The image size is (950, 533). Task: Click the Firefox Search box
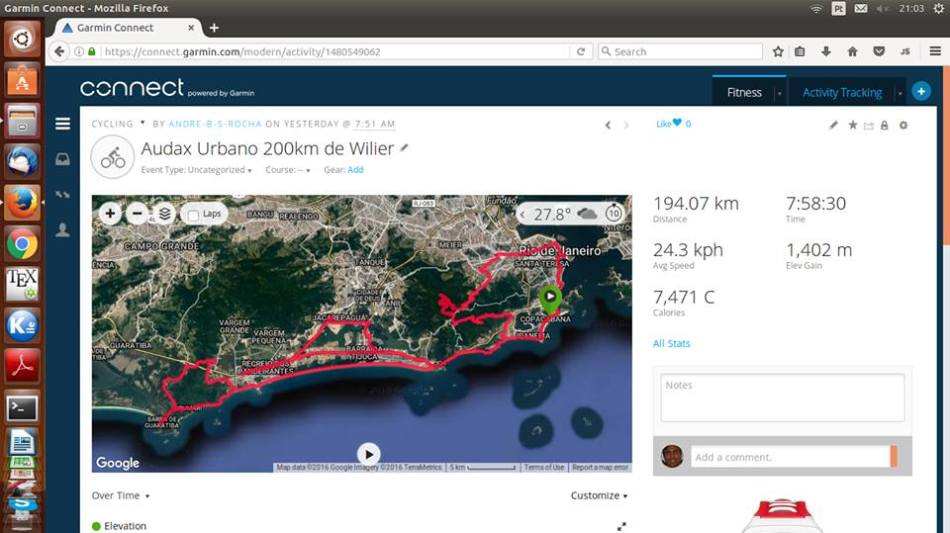[x=680, y=51]
